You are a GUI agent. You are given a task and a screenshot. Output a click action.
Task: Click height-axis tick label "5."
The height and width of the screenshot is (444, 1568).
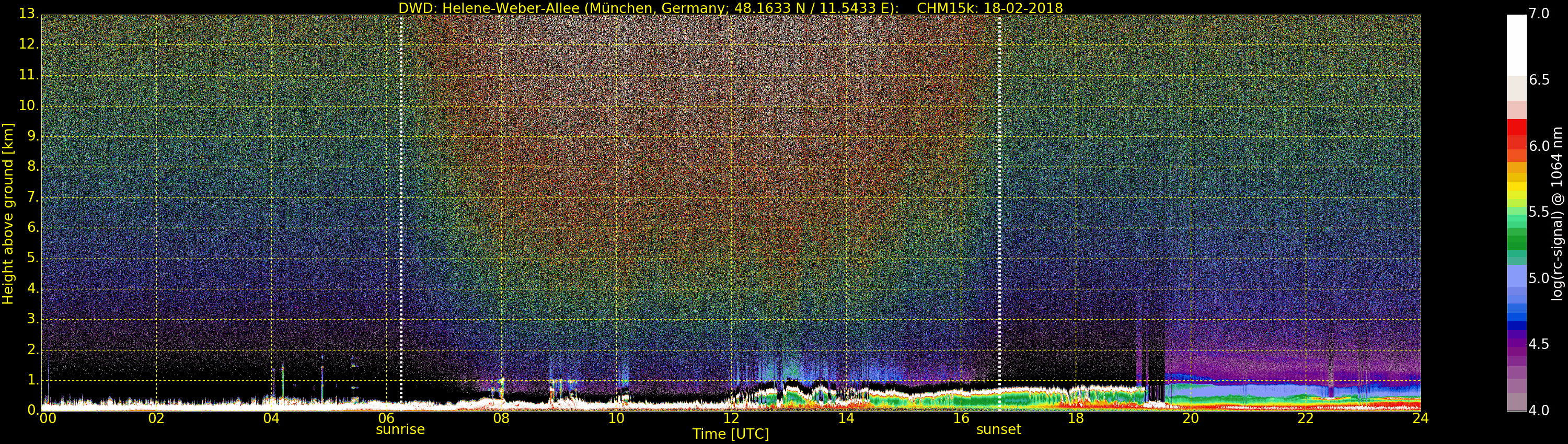click(33, 259)
